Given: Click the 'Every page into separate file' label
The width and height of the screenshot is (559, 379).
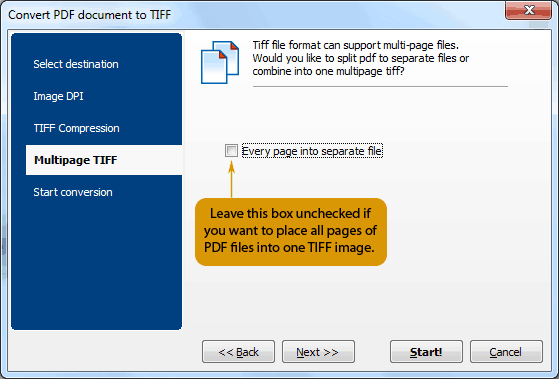Looking at the screenshot, I should click(312, 151).
